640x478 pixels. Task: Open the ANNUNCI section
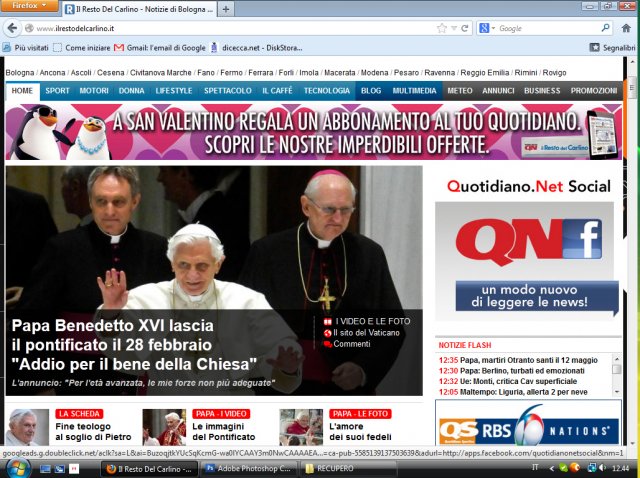click(498, 91)
